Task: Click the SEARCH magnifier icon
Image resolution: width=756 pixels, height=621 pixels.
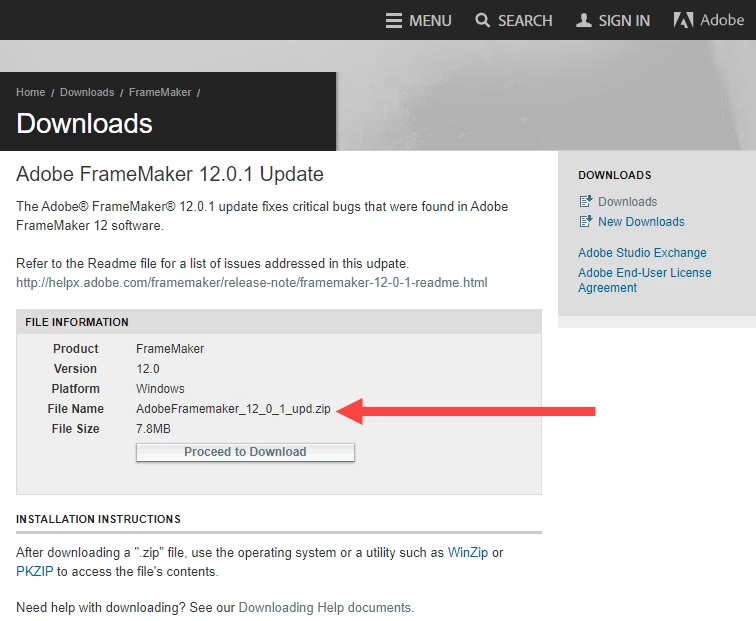Action: pos(482,20)
